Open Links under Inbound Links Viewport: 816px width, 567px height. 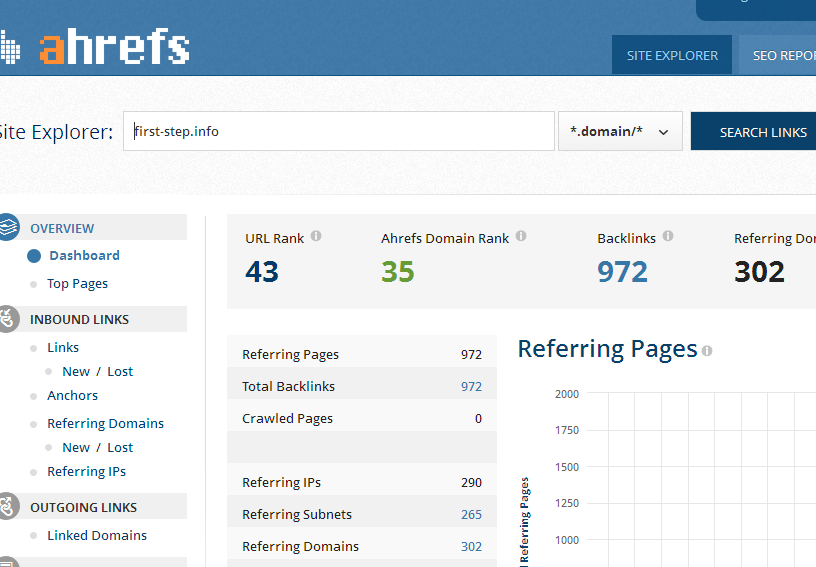click(x=63, y=347)
